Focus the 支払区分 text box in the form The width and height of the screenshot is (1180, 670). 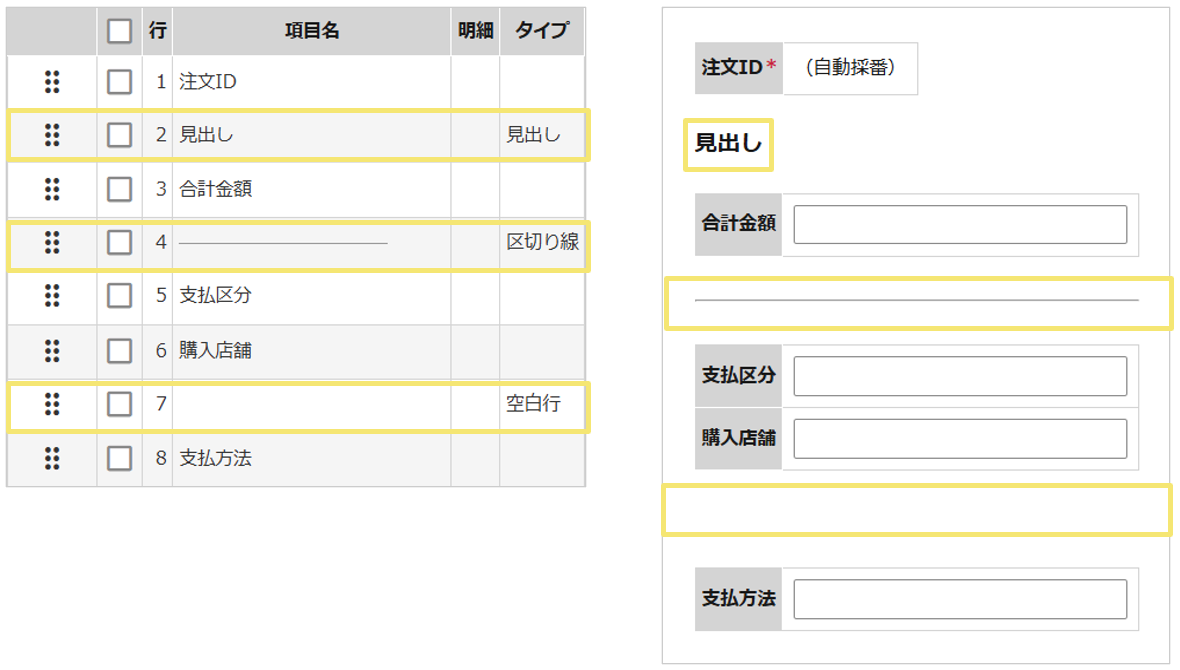(960, 376)
